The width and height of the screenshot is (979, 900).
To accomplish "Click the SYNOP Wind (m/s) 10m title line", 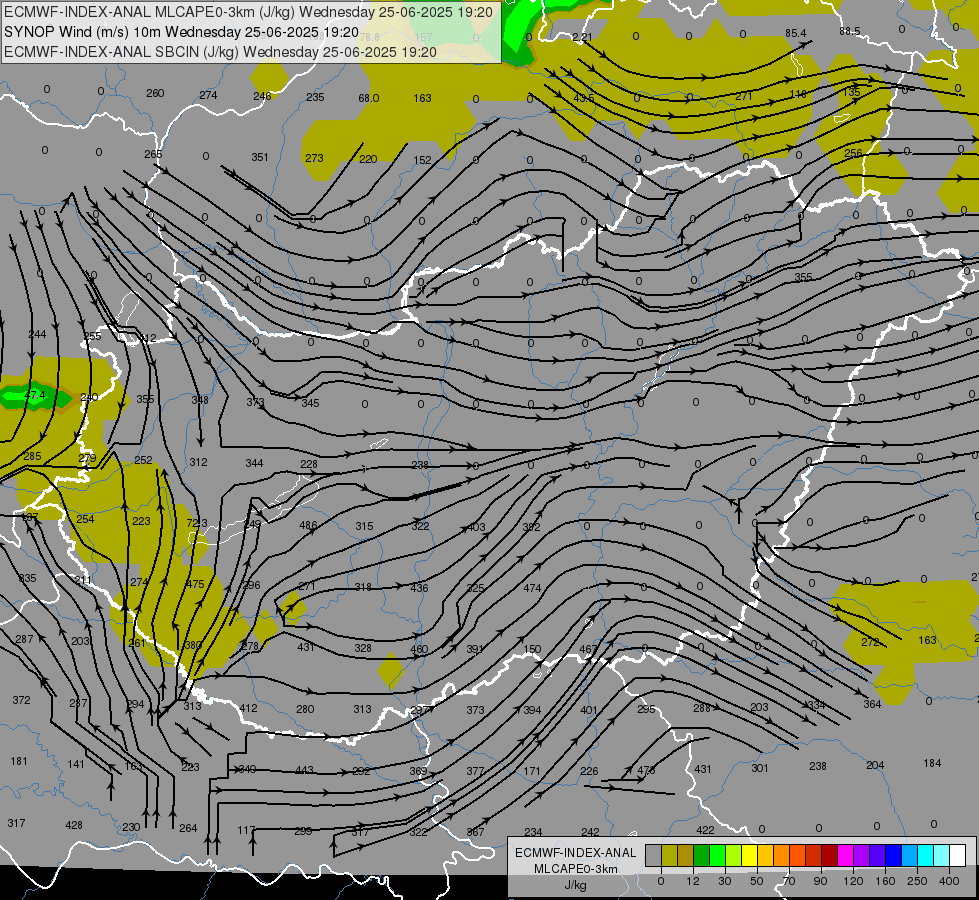I will click(x=181, y=32).
